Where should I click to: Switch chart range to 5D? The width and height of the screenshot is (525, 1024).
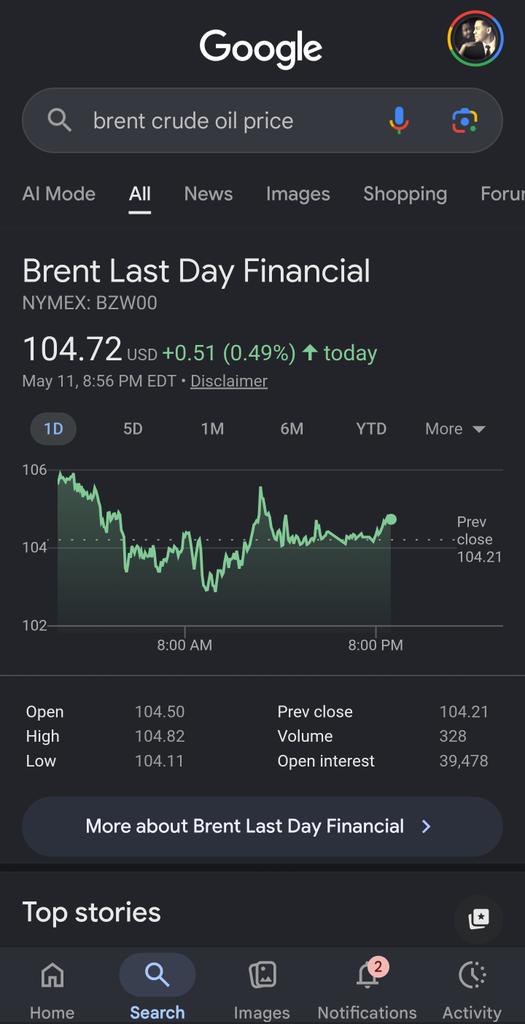pos(133,429)
